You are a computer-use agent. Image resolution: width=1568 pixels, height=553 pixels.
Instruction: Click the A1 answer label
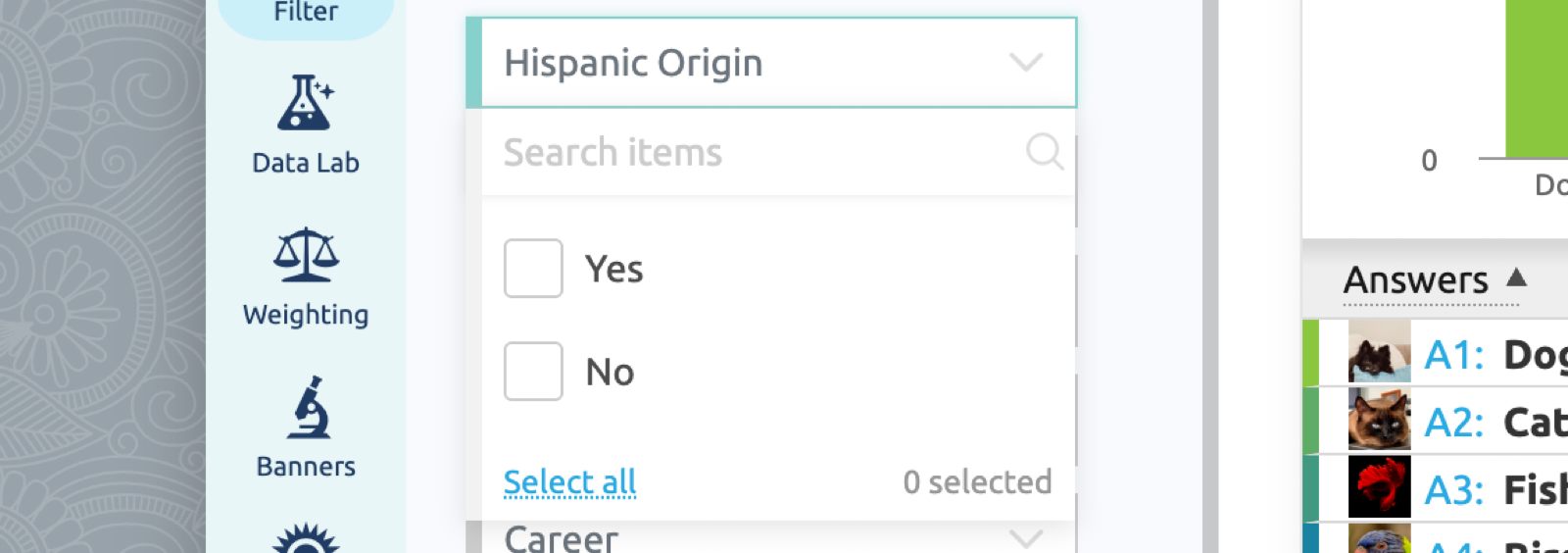click(x=1454, y=354)
